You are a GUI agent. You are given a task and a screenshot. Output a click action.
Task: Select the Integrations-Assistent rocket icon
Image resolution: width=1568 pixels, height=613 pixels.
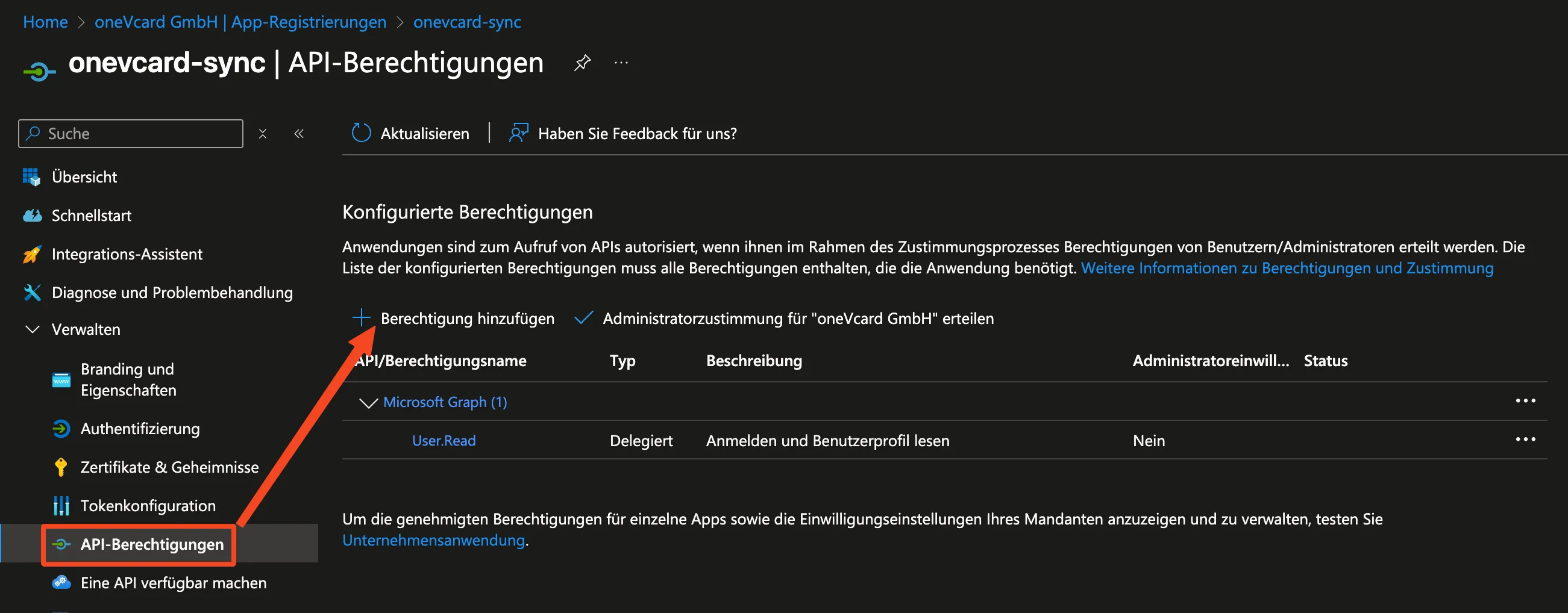[x=34, y=254]
